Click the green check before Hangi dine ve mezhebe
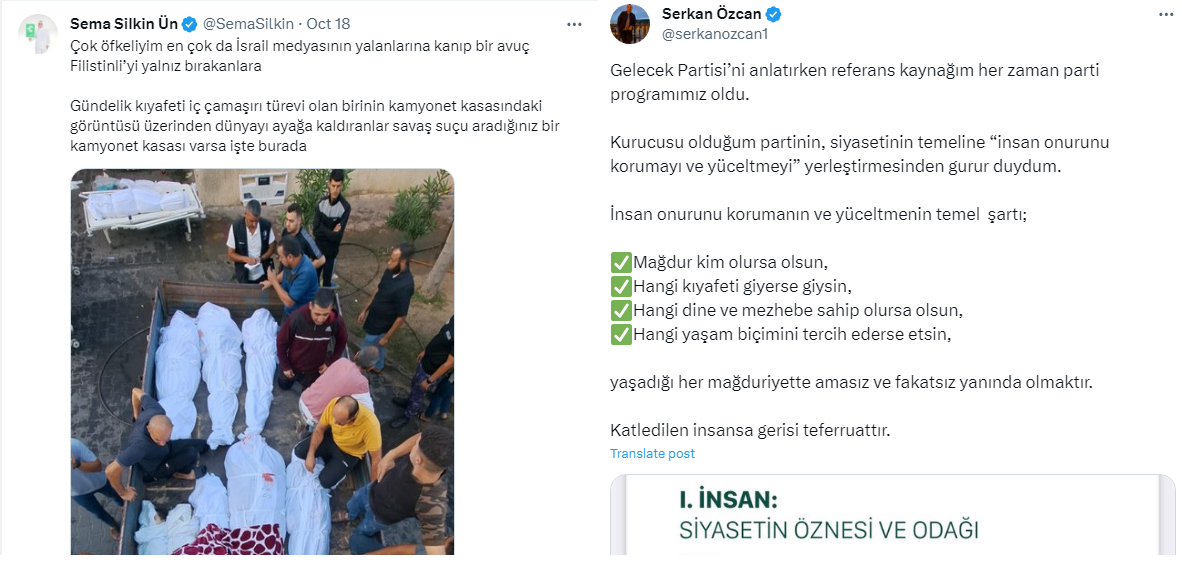Screen dimensions: 1182x569 pos(620,311)
